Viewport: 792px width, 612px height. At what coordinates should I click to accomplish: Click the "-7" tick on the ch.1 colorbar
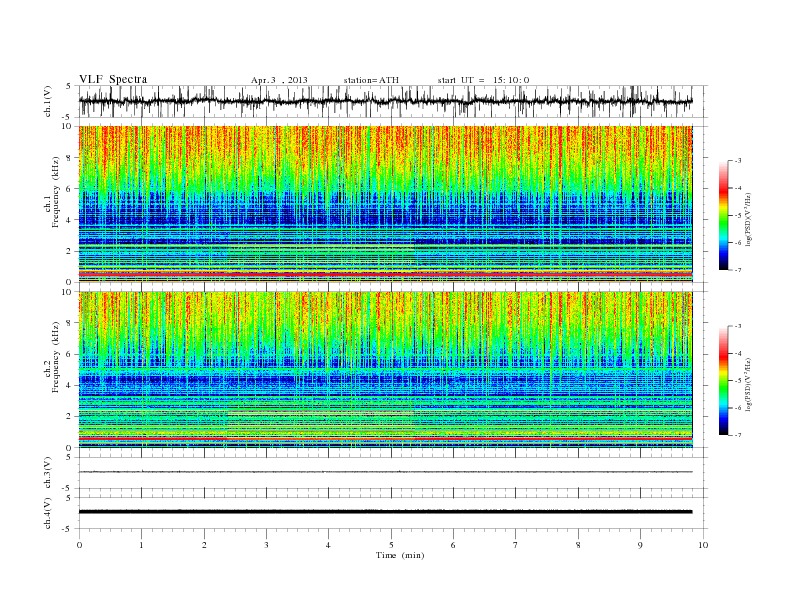(737, 270)
